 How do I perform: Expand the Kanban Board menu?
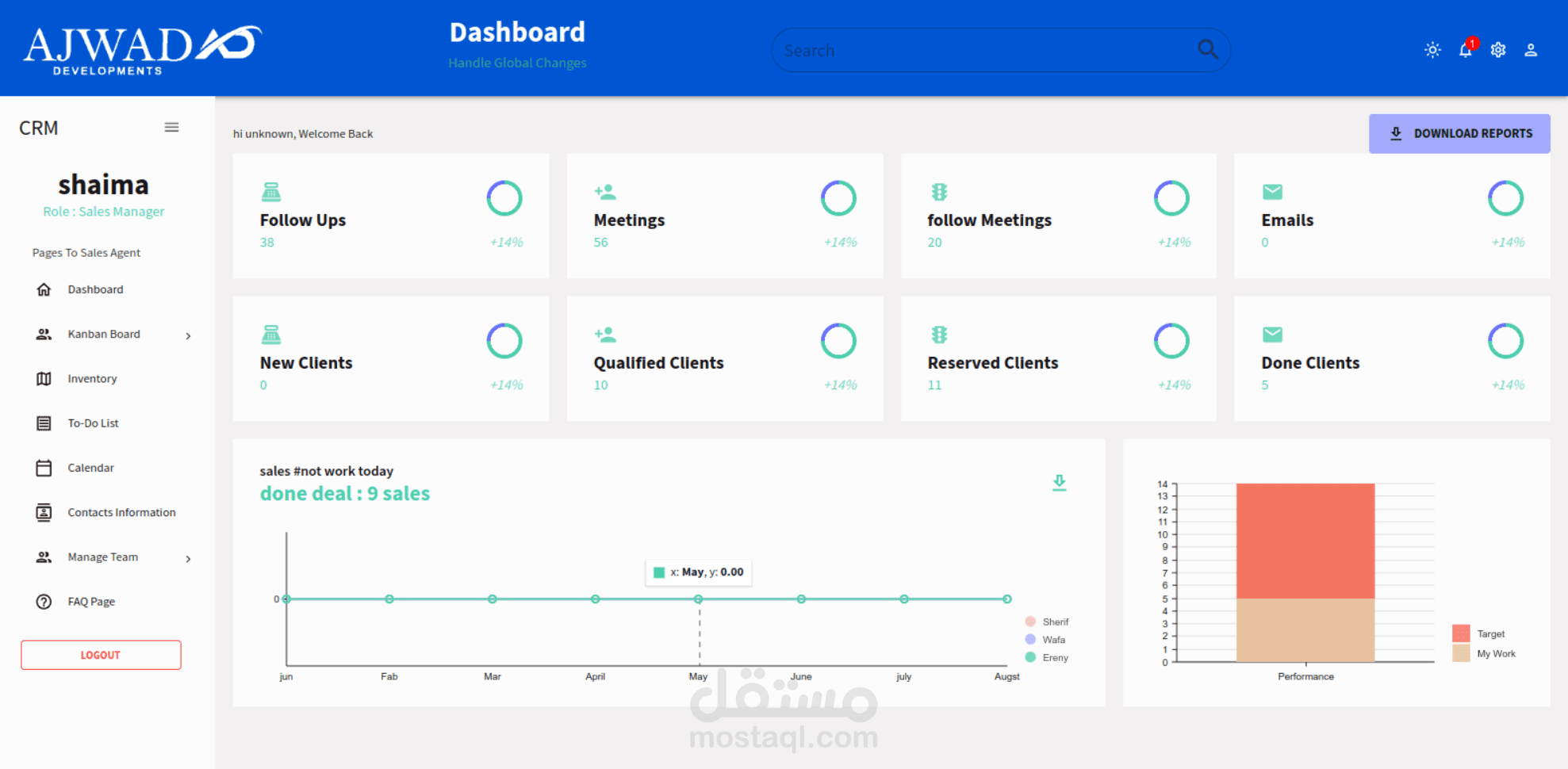point(188,335)
